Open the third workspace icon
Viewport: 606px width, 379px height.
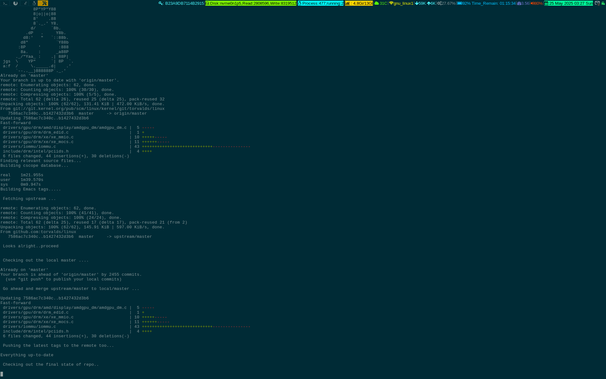(26, 3)
